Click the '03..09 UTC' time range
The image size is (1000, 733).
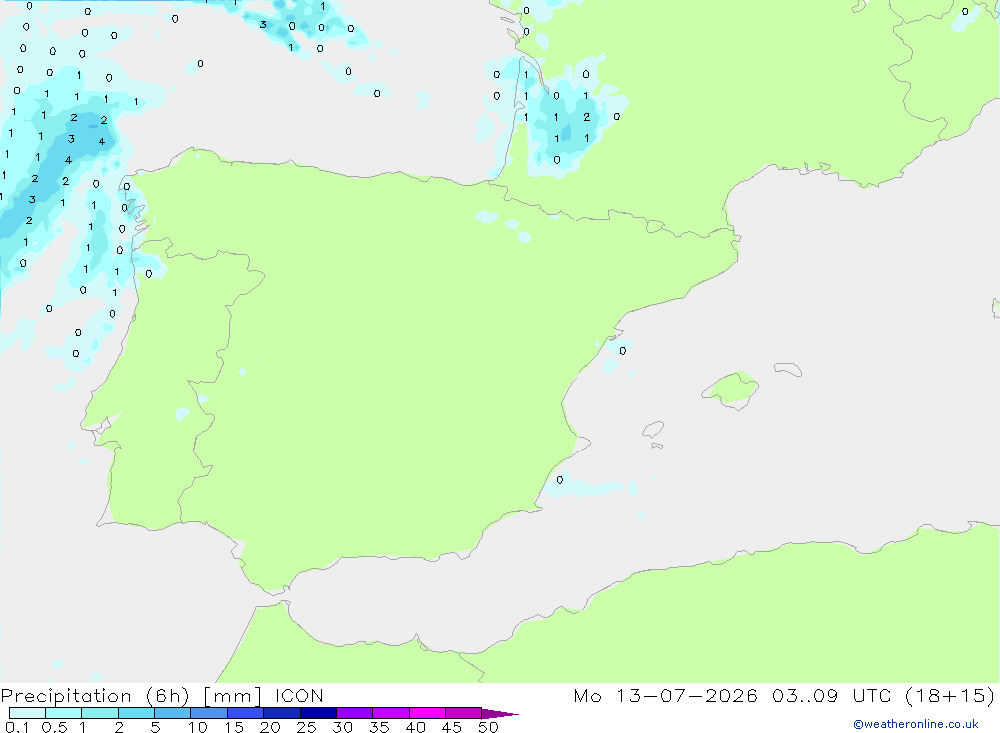pyautogui.click(x=831, y=695)
